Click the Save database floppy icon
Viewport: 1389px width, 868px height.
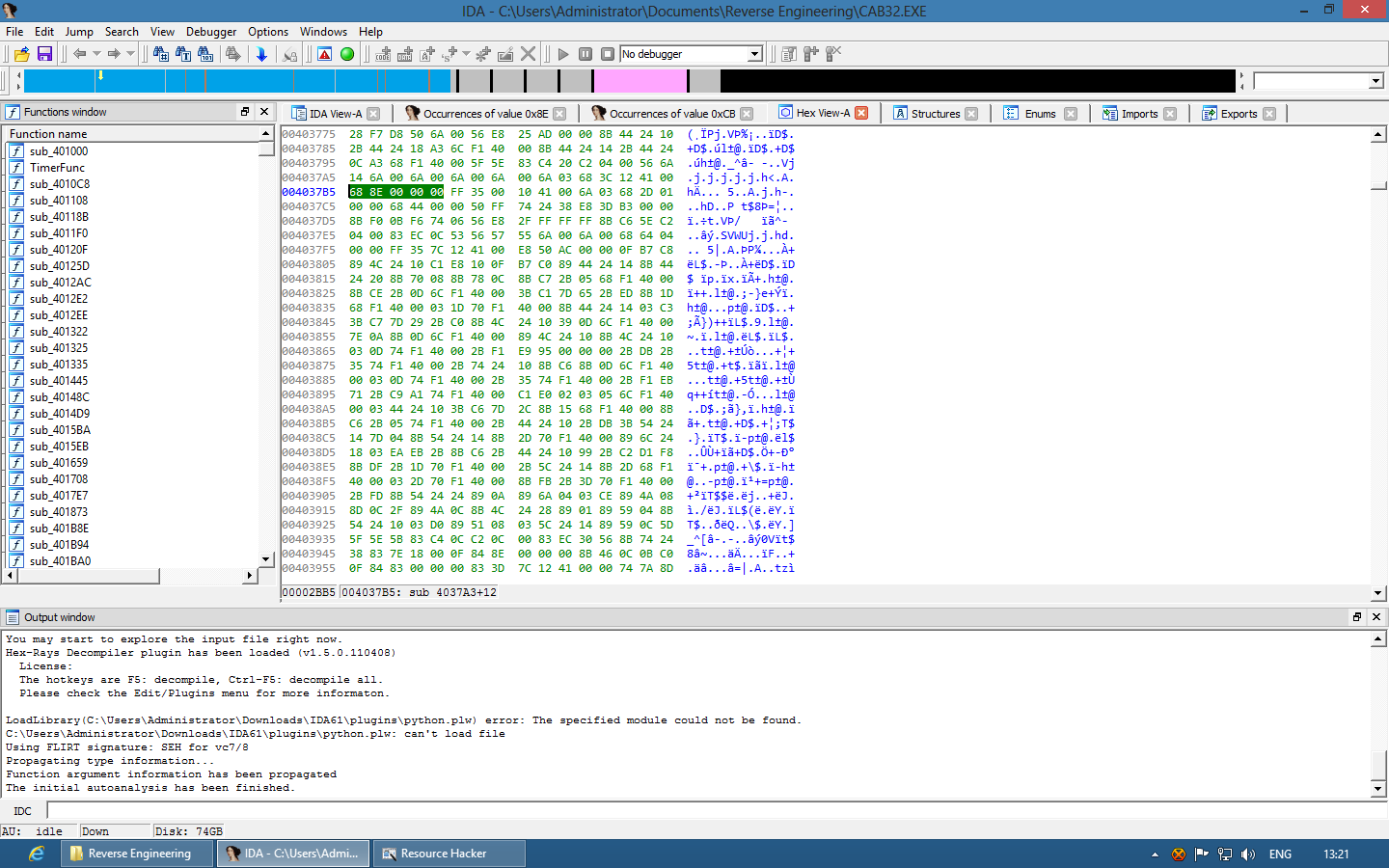(44, 54)
